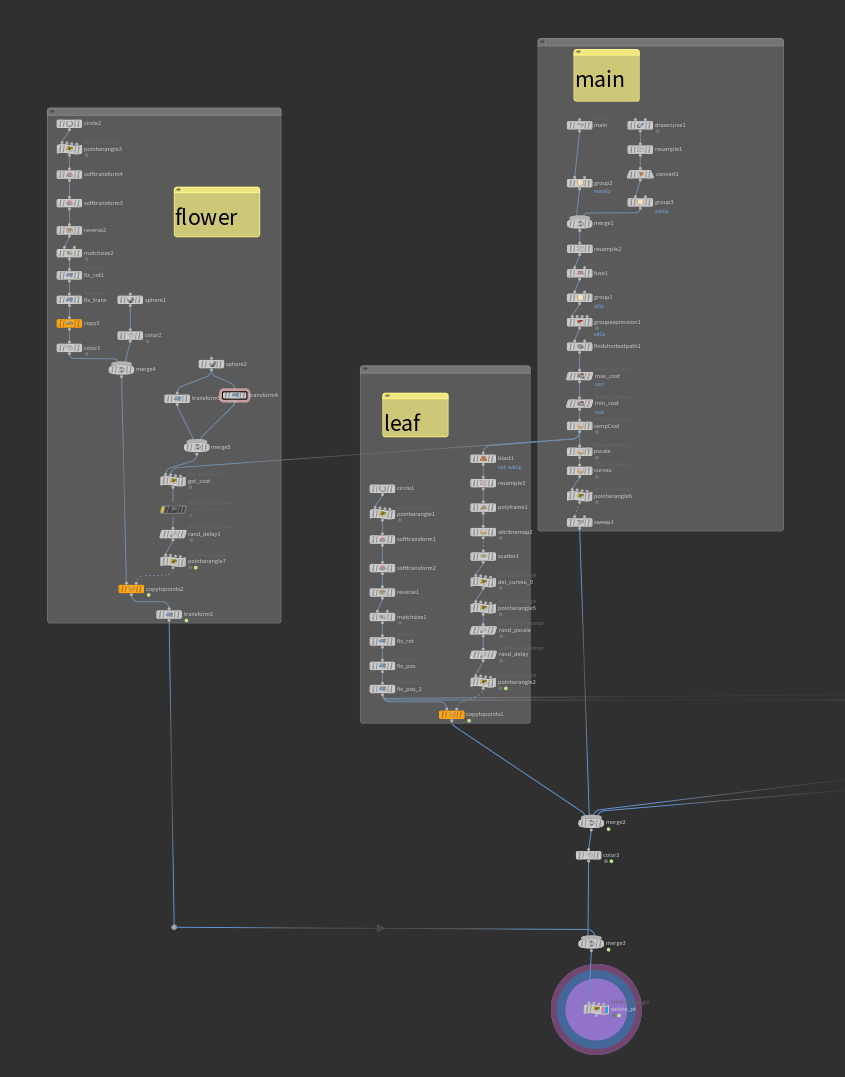
Task: Select the color1 node
Action: pos(69,348)
